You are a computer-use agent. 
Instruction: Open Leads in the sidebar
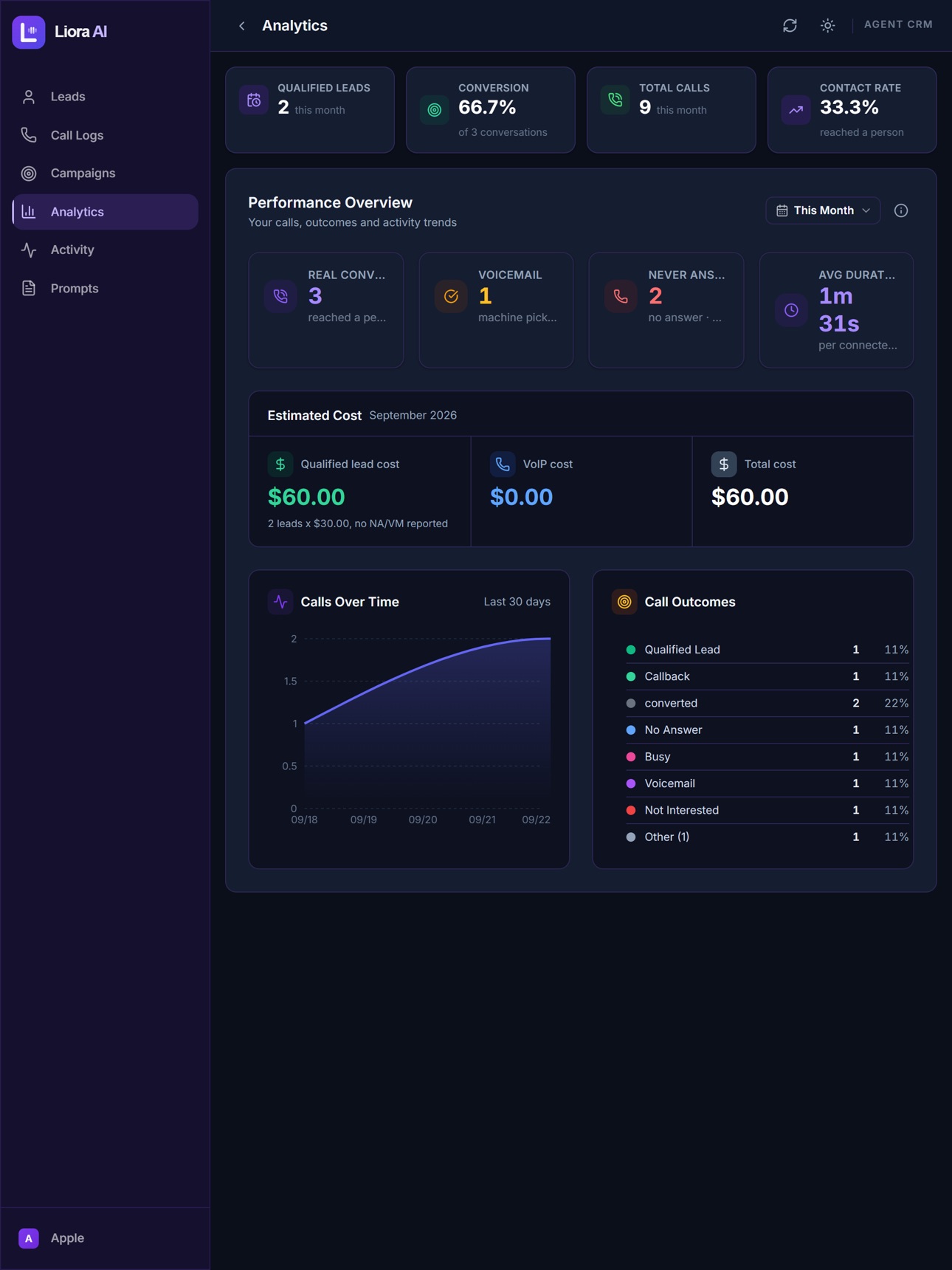[105, 97]
